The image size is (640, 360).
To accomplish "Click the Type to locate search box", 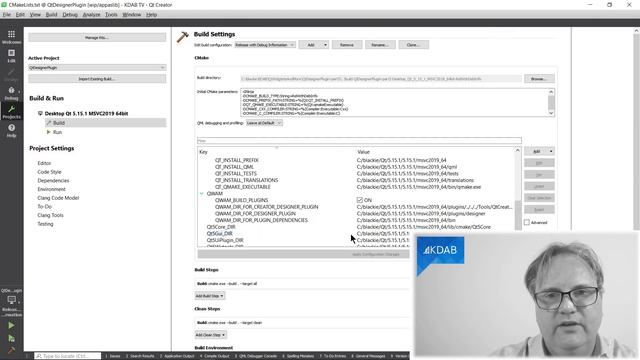I will (67, 356).
